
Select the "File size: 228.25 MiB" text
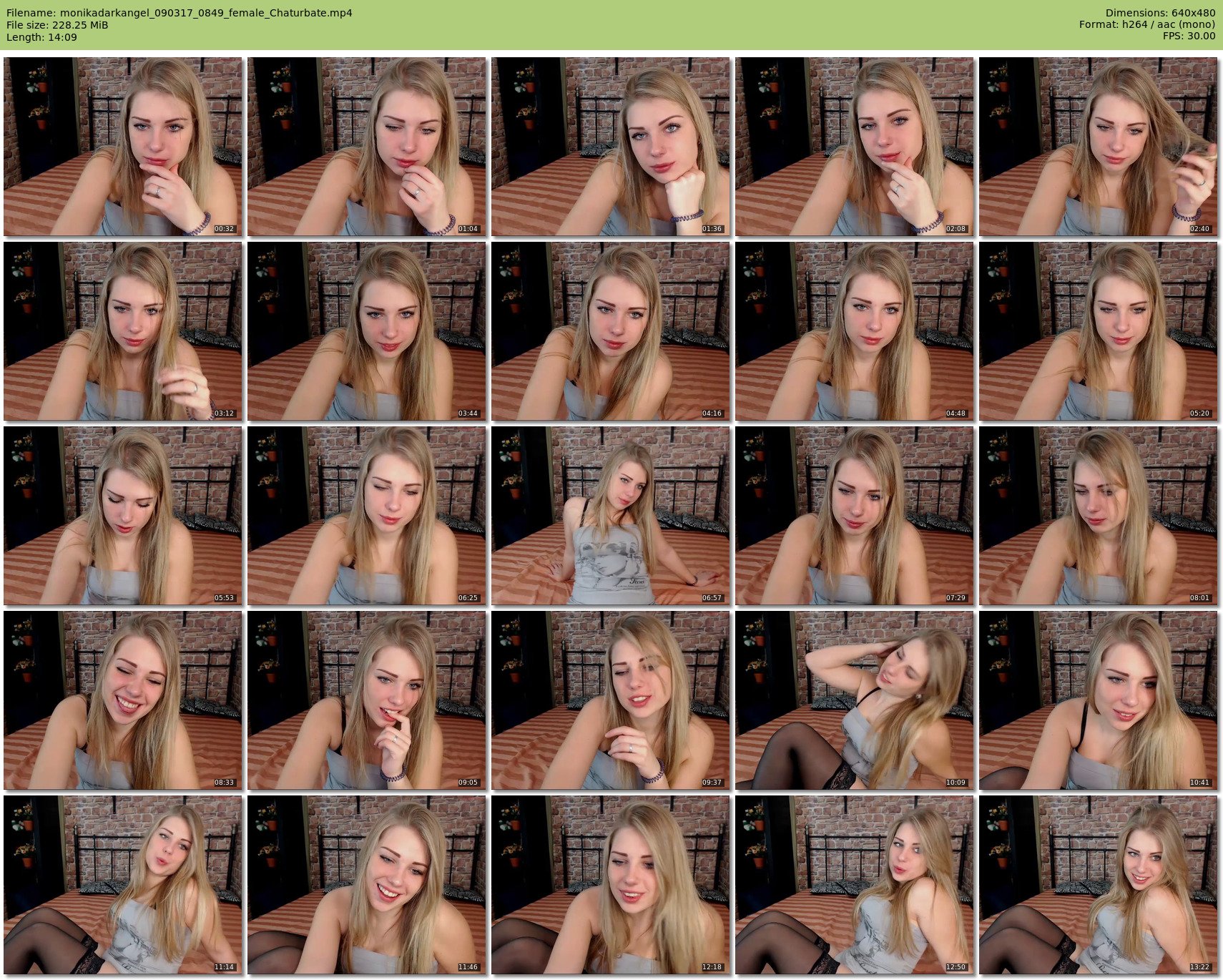[x=57, y=25]
